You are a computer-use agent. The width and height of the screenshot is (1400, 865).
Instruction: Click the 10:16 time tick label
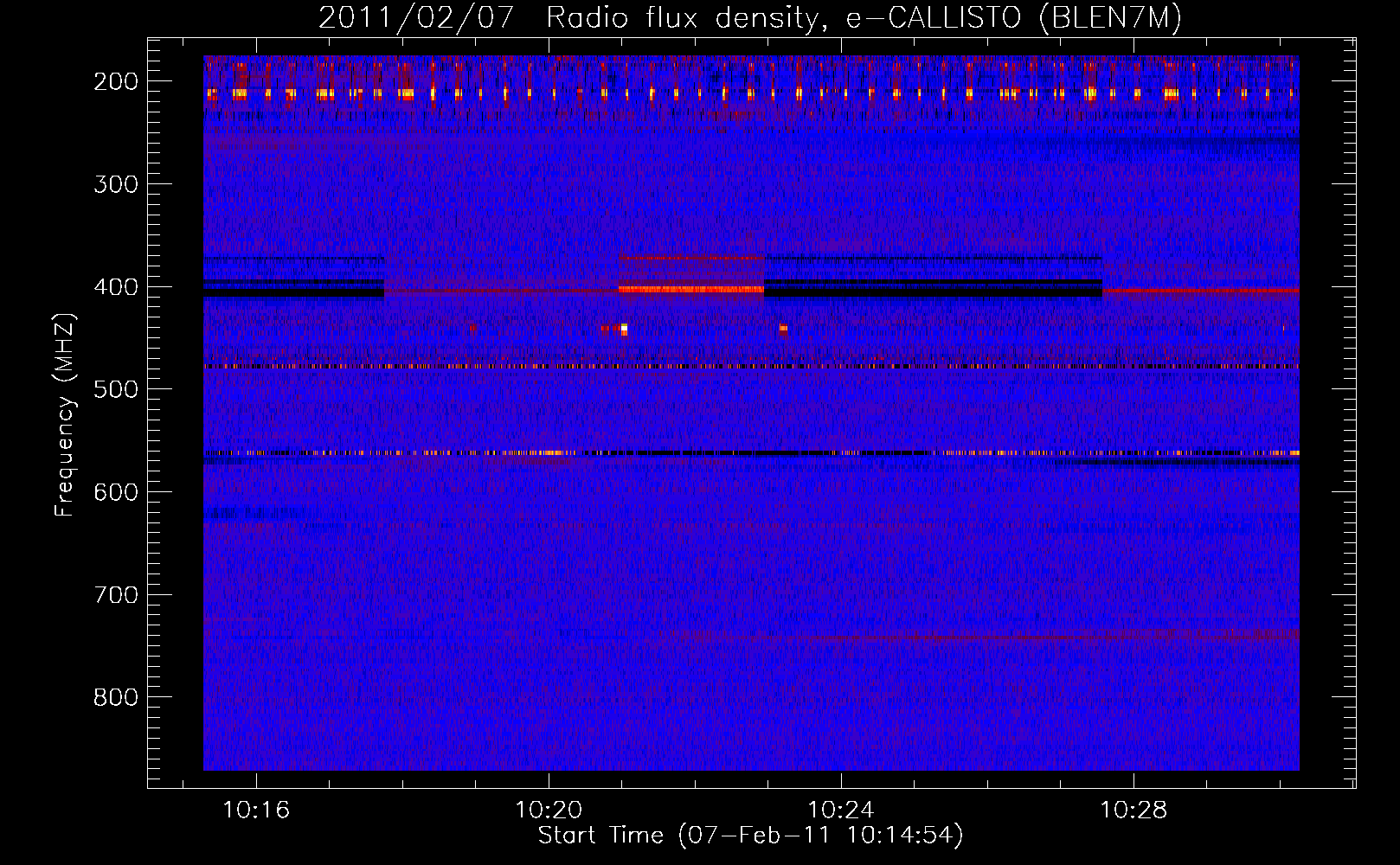256,811
